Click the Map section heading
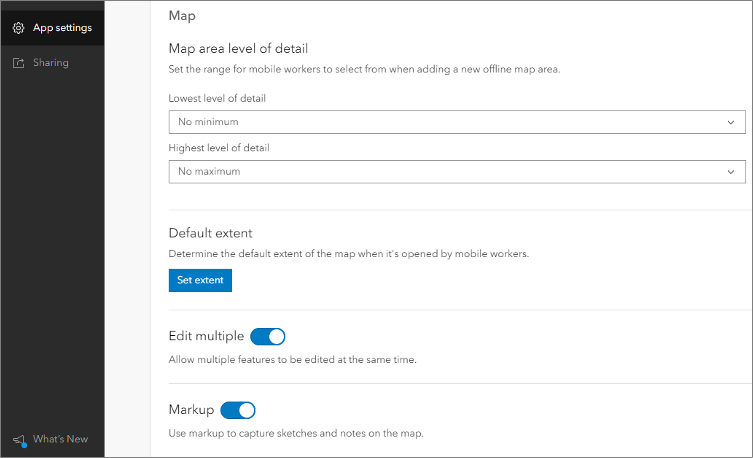Image resolution: width=753 pixels, height=458 pixels. 182,16
